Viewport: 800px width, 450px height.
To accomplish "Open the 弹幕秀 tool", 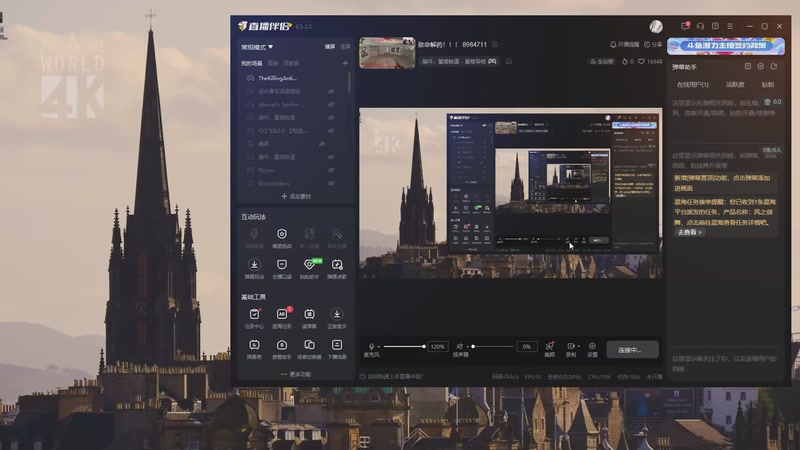I will tap(254, 349).
